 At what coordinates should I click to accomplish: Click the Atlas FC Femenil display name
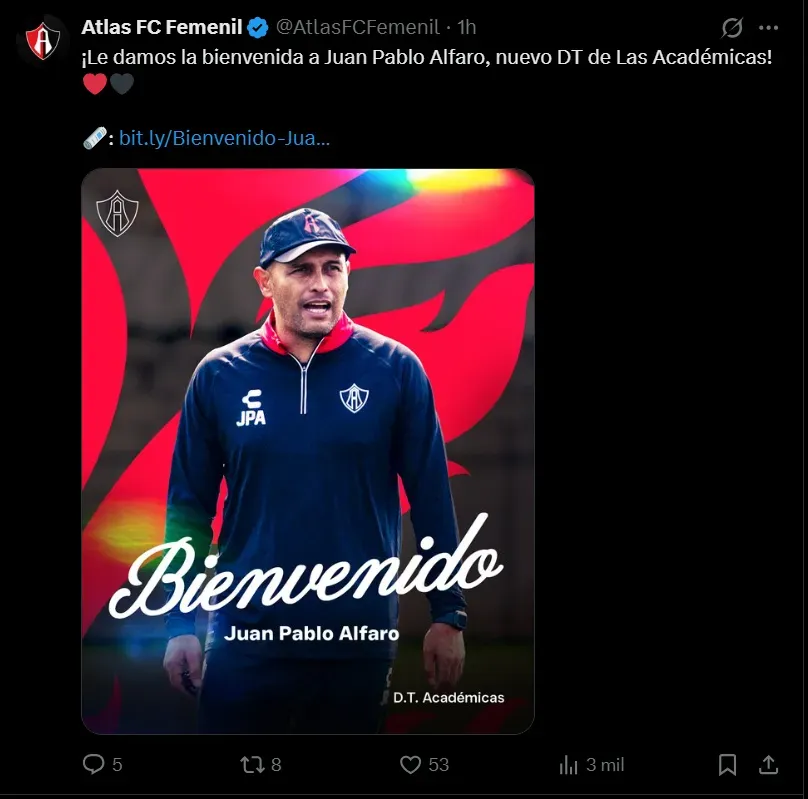coord(161,27)
